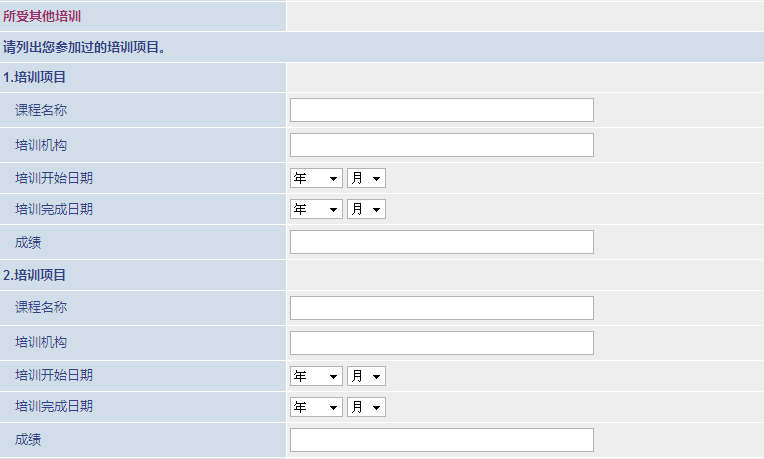Click the 所受其他培训 section heading

pyautogui.click(x=42, y=17)
